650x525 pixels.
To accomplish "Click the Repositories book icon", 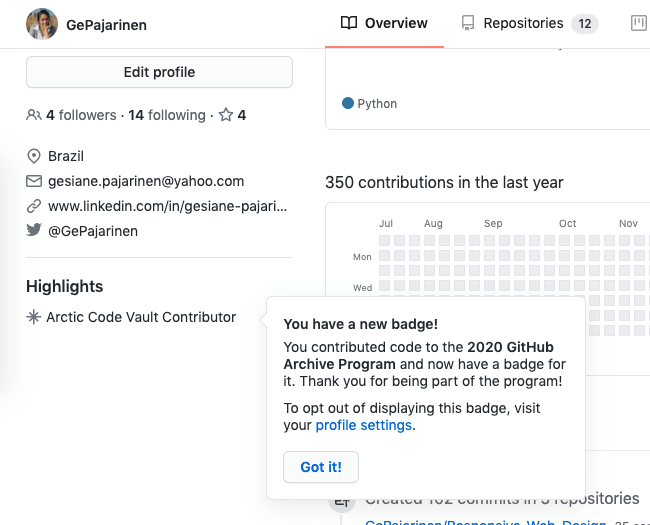I will coord(468,23).
